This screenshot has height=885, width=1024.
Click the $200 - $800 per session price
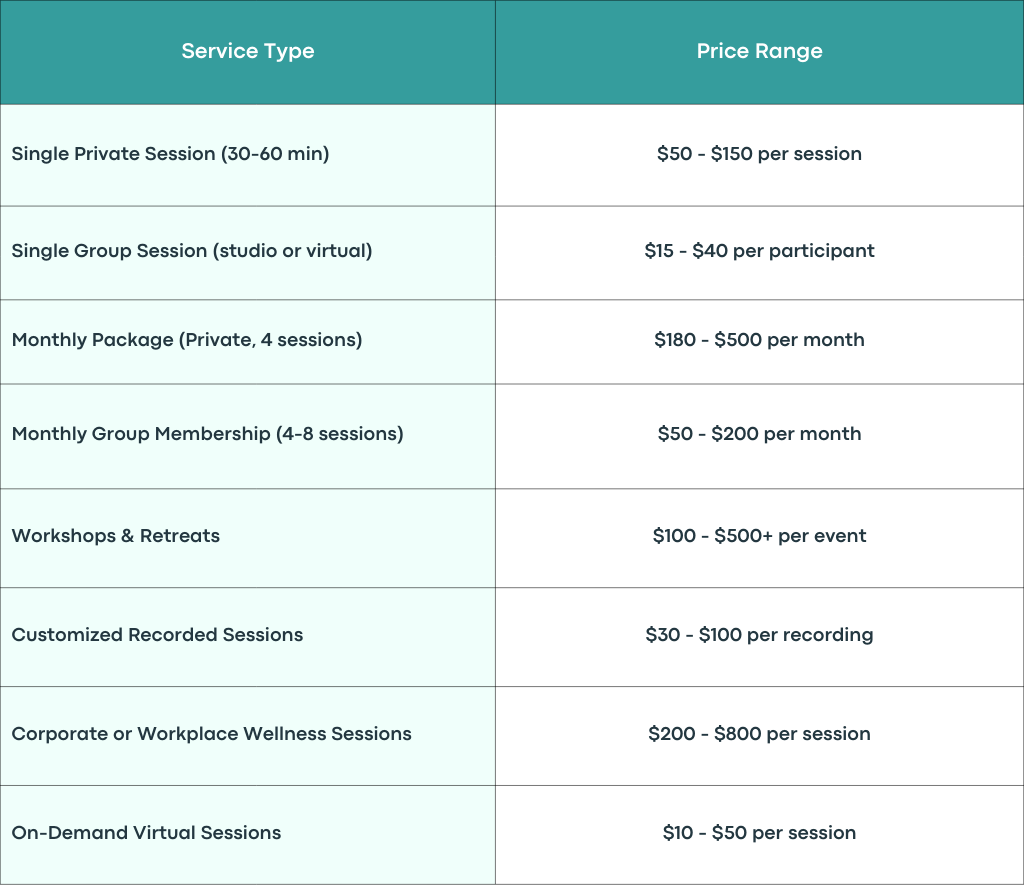pyautogui.click(x=760, y=734)
